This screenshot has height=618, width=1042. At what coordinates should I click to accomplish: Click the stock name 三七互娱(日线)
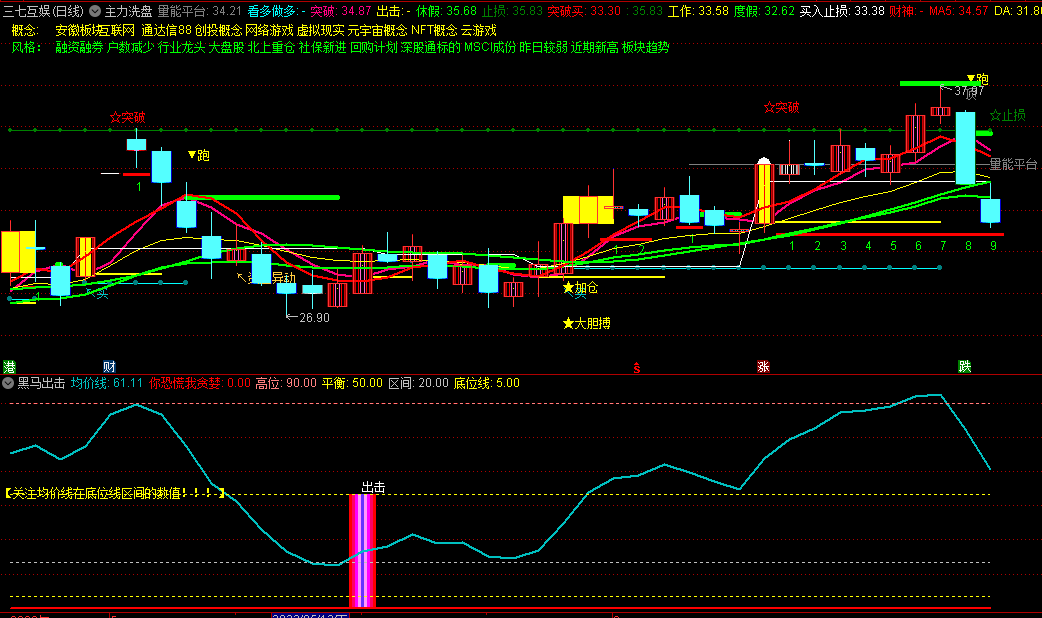click(44, 11)
